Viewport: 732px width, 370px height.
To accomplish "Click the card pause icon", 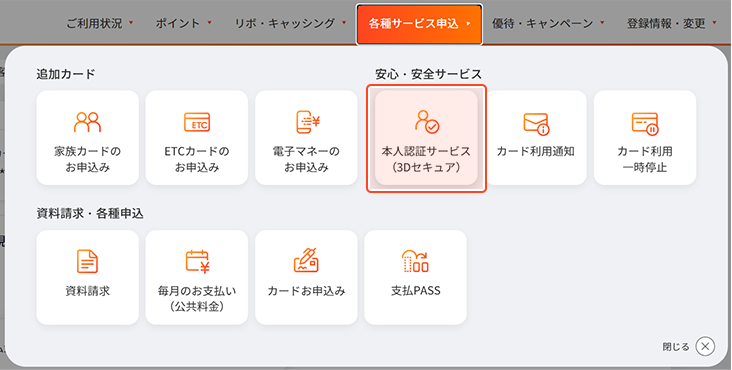I will click(x=645, y=124).
